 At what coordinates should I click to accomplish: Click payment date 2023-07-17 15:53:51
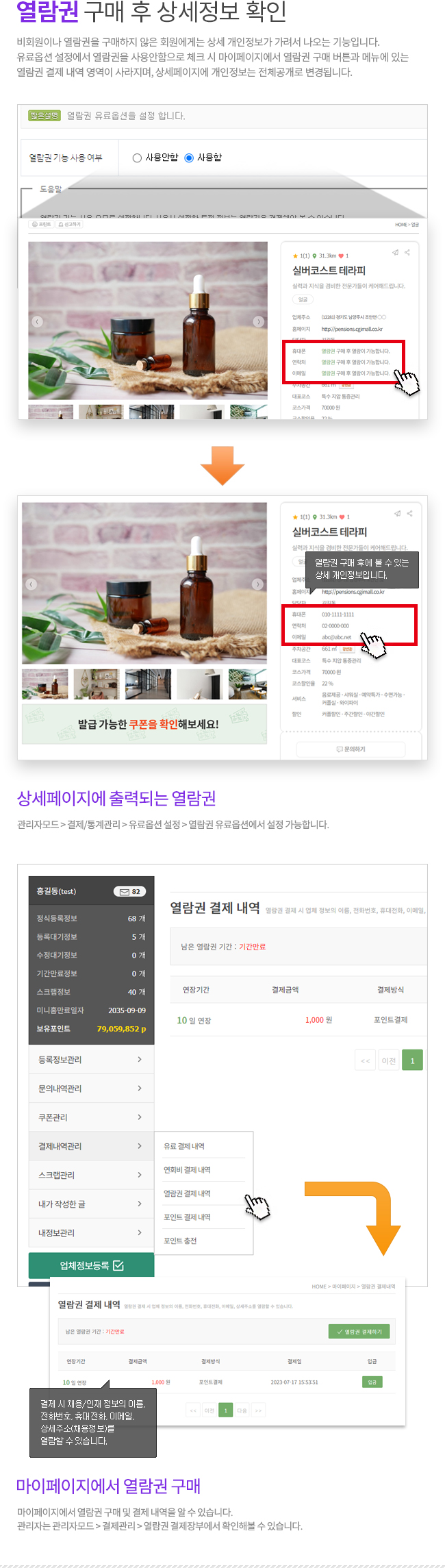coord(294,1382)
